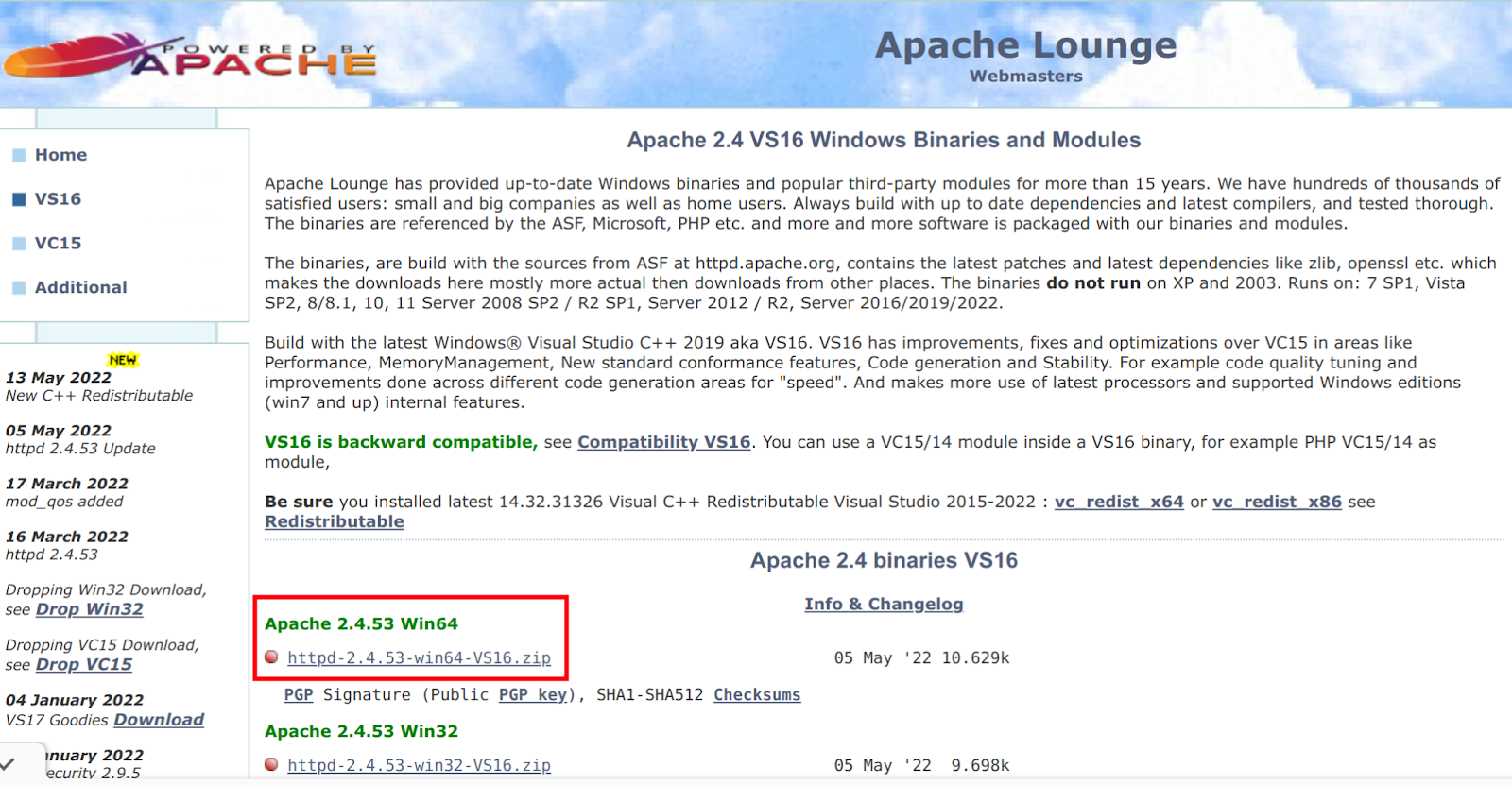
Task: Select the 16 March 2022 news date
Action: click(x=66, y=536)
